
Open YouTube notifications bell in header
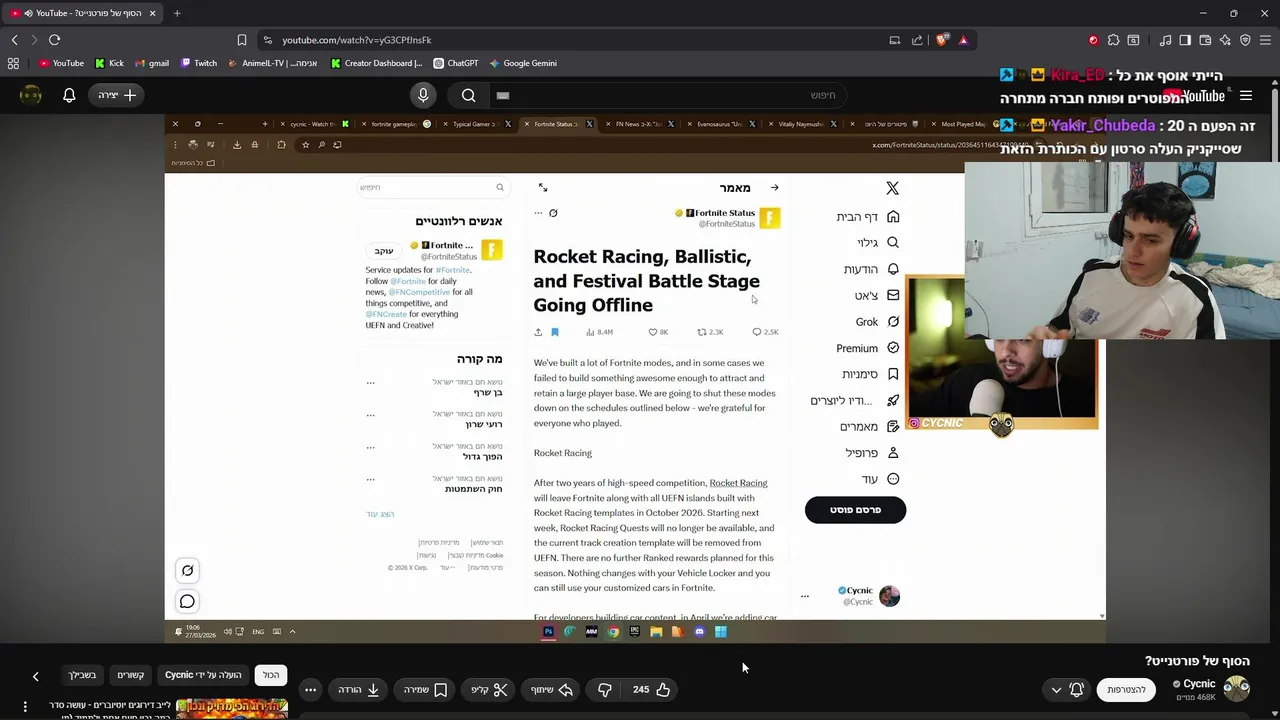point(69,95)
